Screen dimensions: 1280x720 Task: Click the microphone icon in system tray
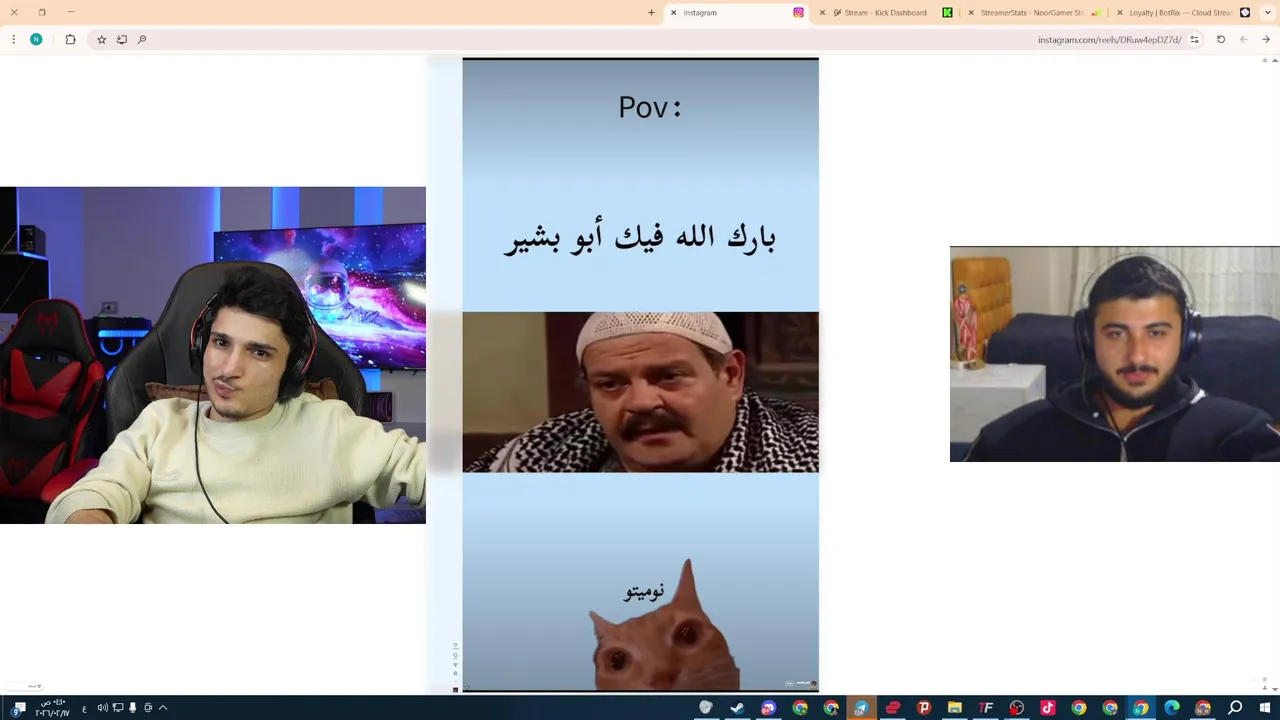132,708
